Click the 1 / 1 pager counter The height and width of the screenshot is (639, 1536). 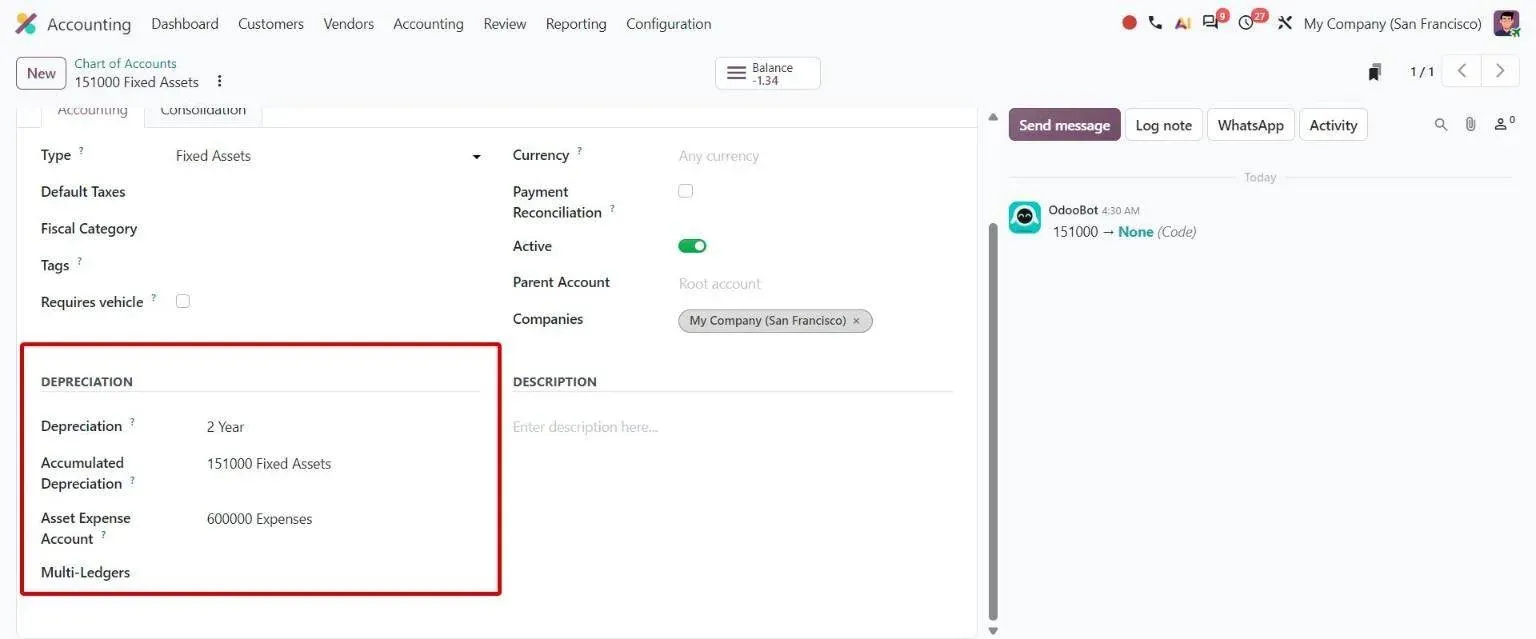pyautogui.click(x=1421, y=72)
